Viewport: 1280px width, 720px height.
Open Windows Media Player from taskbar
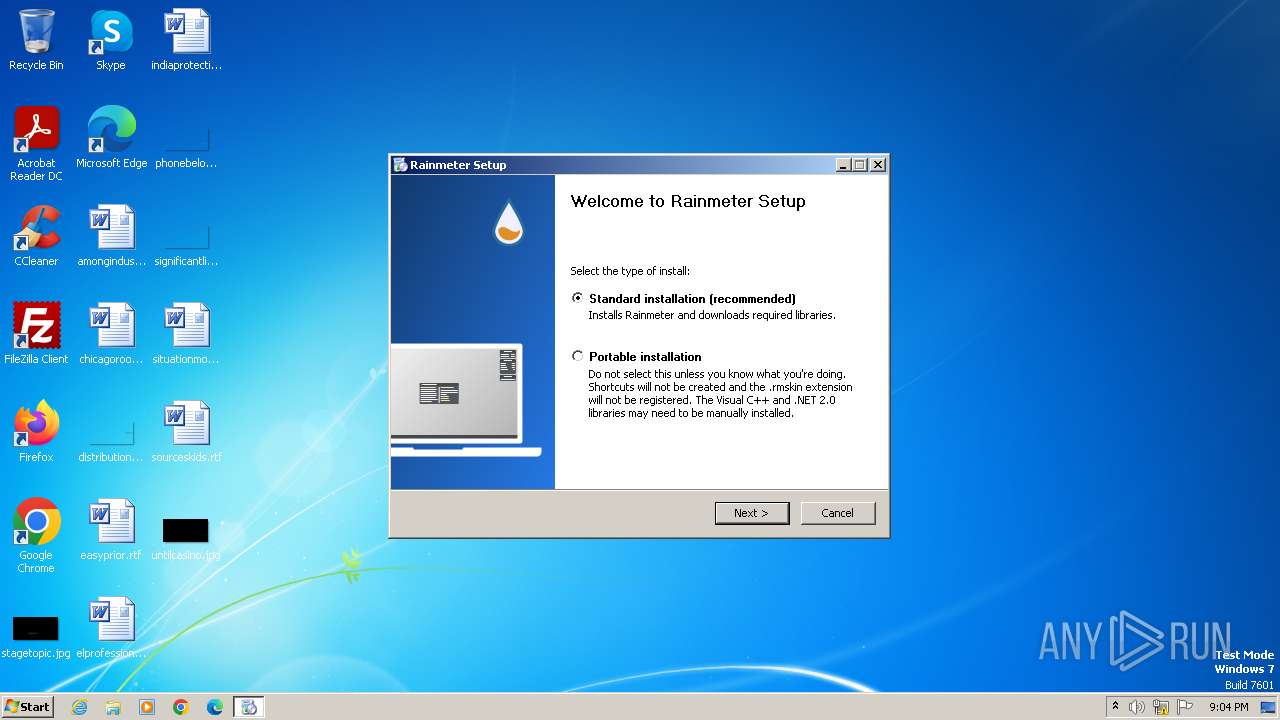[147, 707]
